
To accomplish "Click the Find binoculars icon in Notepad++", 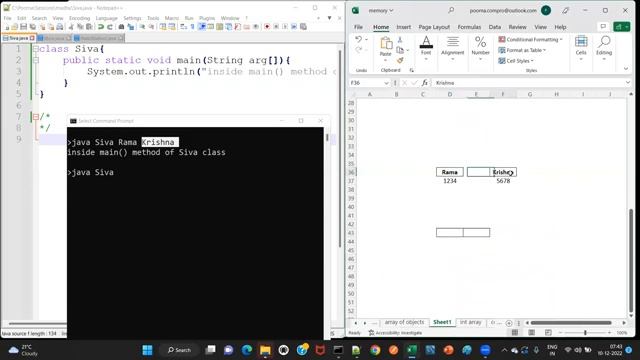I will click(x=121, y=27).
